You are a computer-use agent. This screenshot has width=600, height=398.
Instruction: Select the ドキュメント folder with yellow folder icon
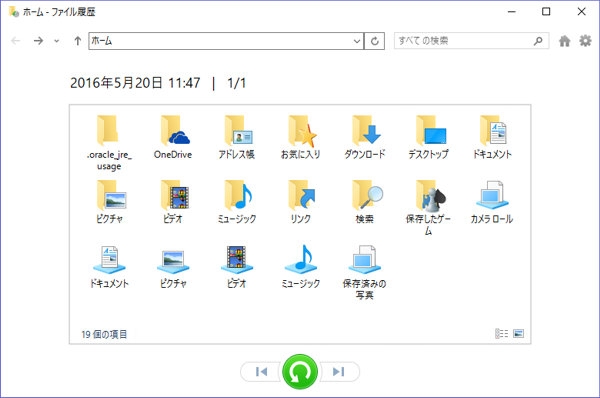pyautogui.click(x=492, y=137)
